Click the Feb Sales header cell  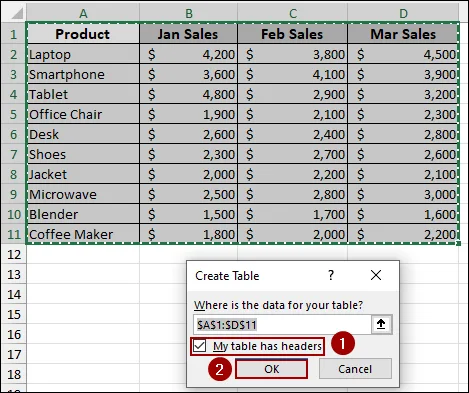click(292, 34)
